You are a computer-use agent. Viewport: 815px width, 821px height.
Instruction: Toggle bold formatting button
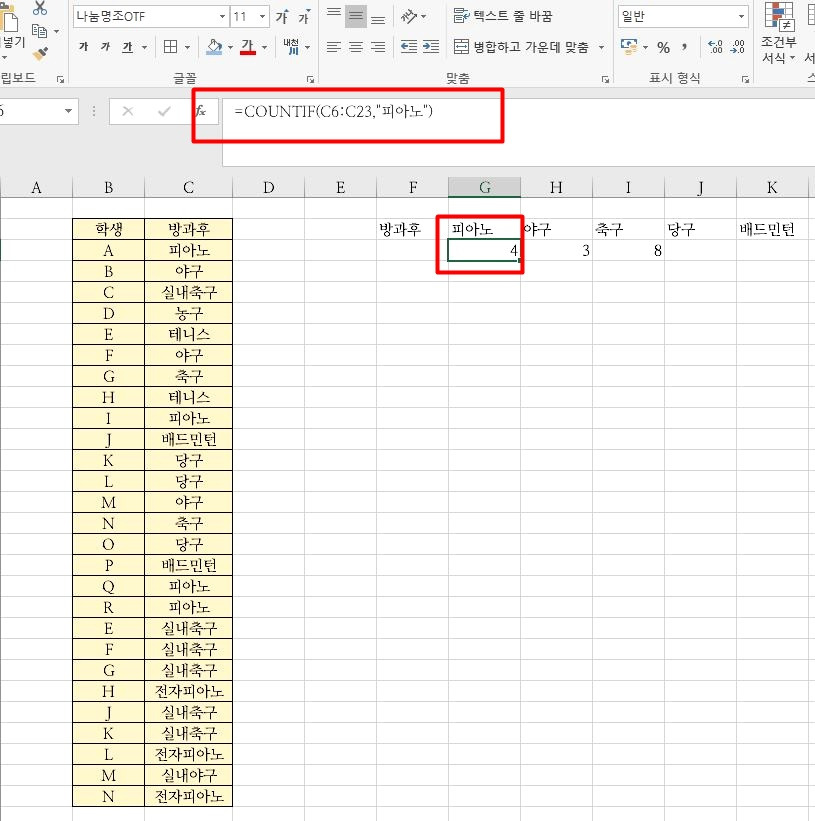[x=84, y=47]
